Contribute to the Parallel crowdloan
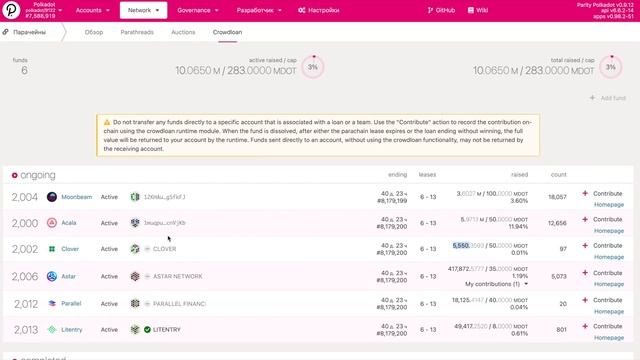Viewport: 640px width, 360px height. pos(602,300)
